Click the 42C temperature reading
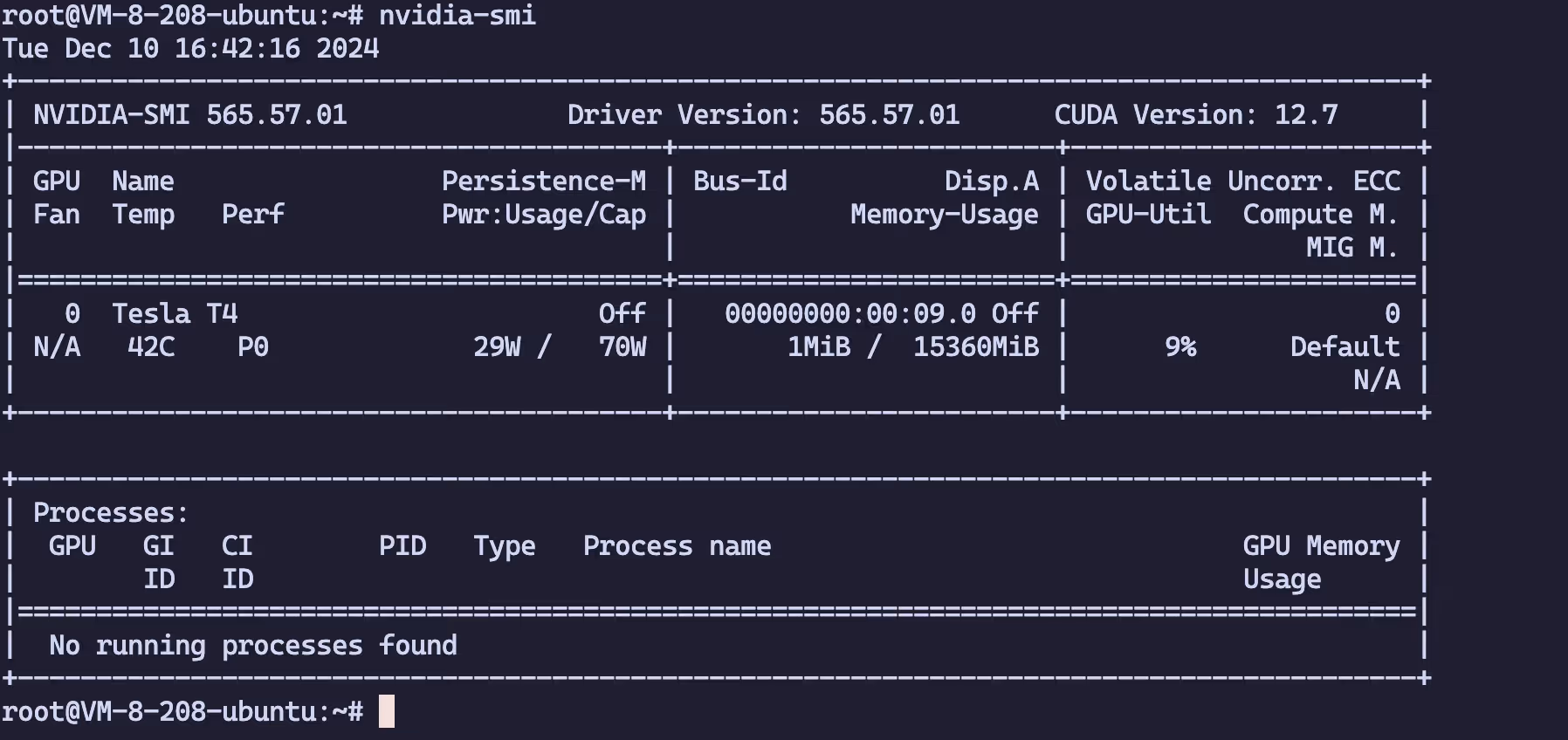Viewport: 1568px width, 740px height. pos(151,346)
